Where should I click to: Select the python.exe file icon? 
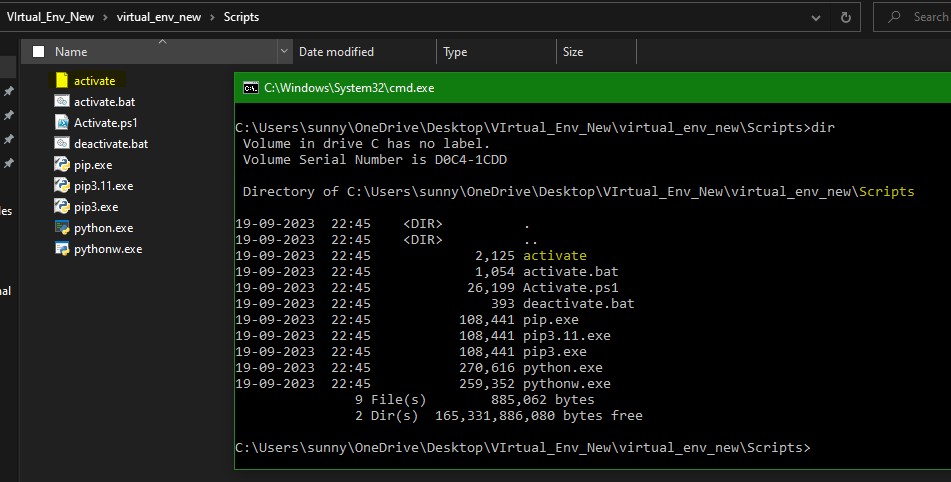62,228
